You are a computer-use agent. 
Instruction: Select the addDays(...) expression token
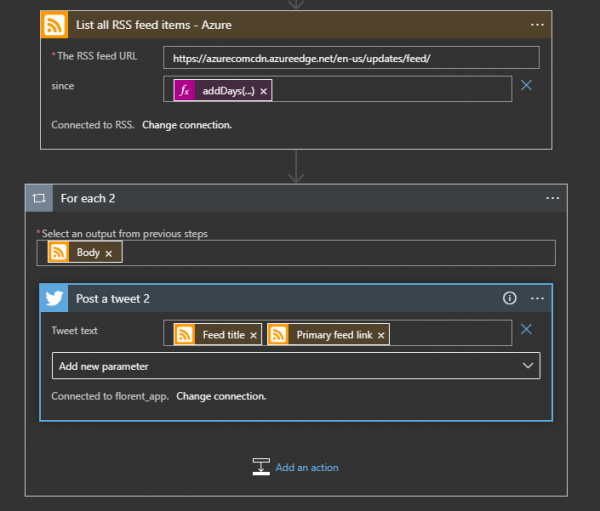coord(223,90)
